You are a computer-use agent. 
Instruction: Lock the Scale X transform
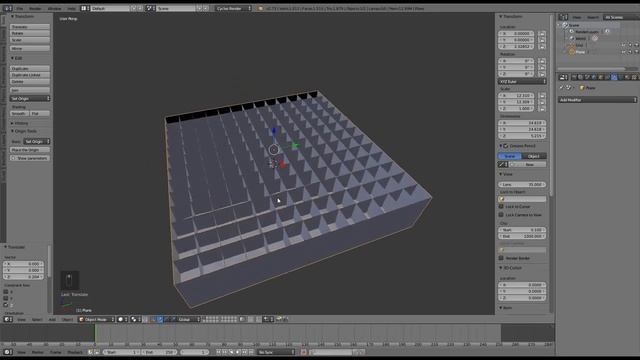[542, 96]
